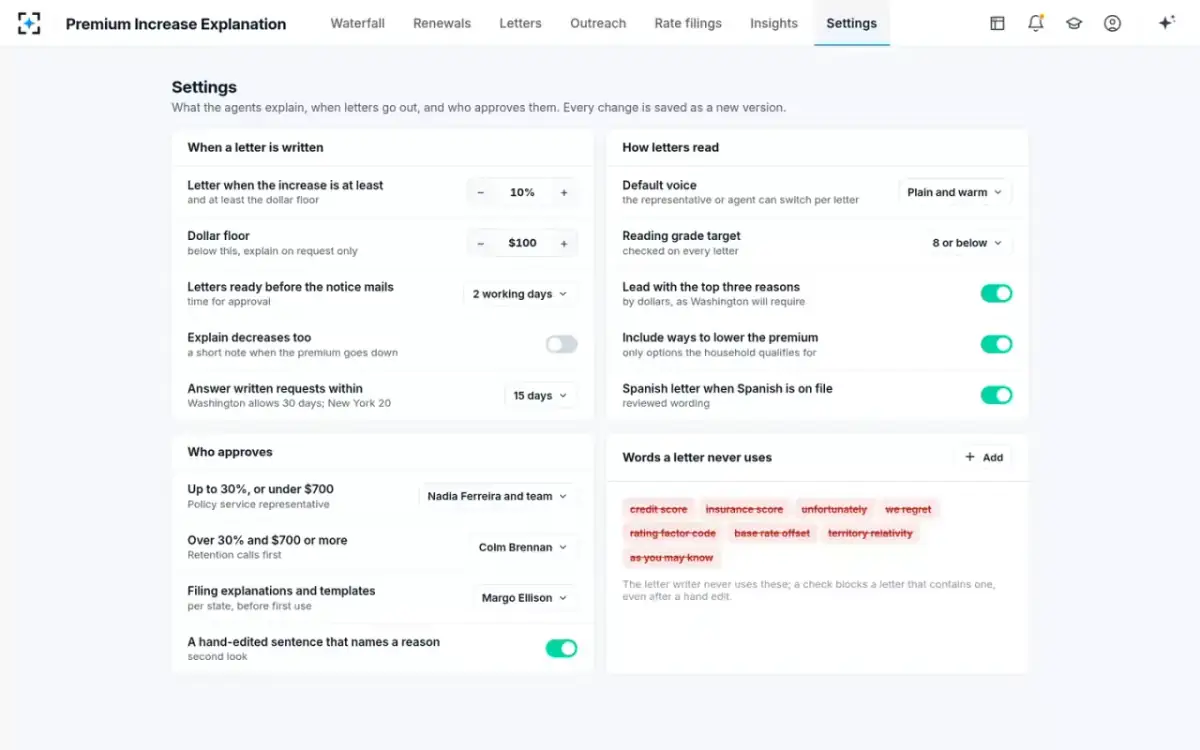The width and height of the screenshot is (1200, 750).
Task: Open the sparkle assistant icon
Action: [1166, 23]
